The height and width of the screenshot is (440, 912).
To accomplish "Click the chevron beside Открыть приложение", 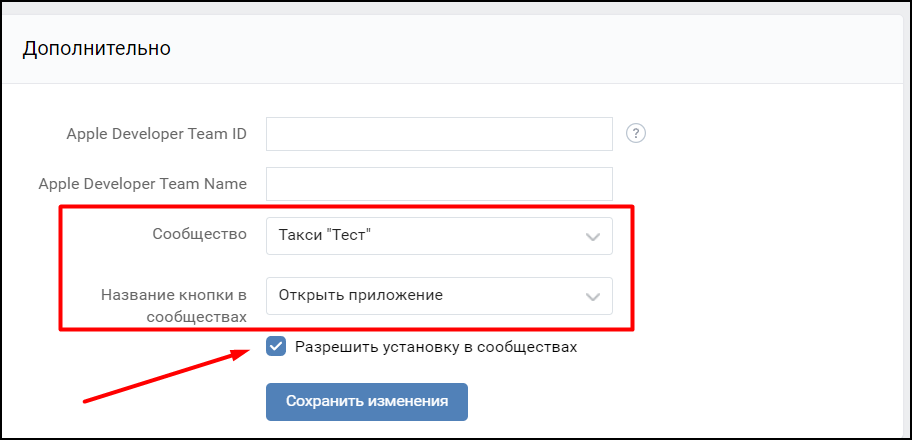I will [593, 297].
